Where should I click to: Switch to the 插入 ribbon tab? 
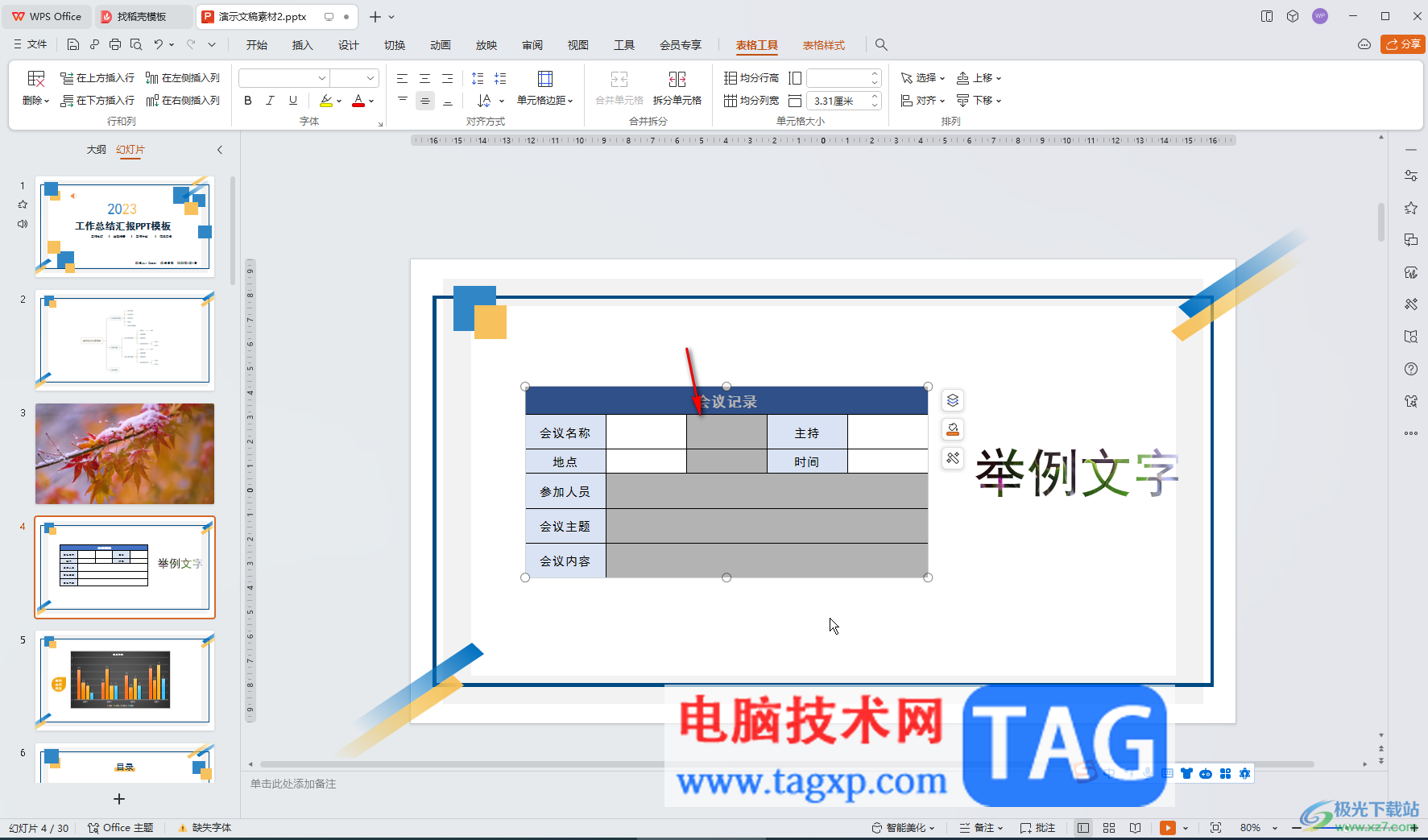303,45
